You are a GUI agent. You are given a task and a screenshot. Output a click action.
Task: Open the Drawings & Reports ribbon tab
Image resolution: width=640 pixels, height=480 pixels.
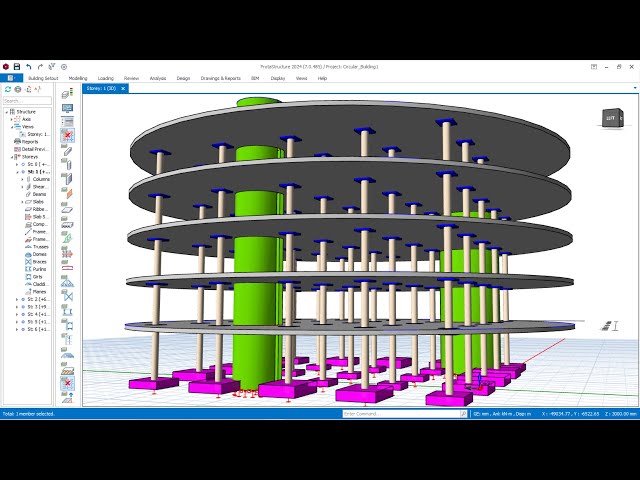pyautogui.click(x=220, y=78)
